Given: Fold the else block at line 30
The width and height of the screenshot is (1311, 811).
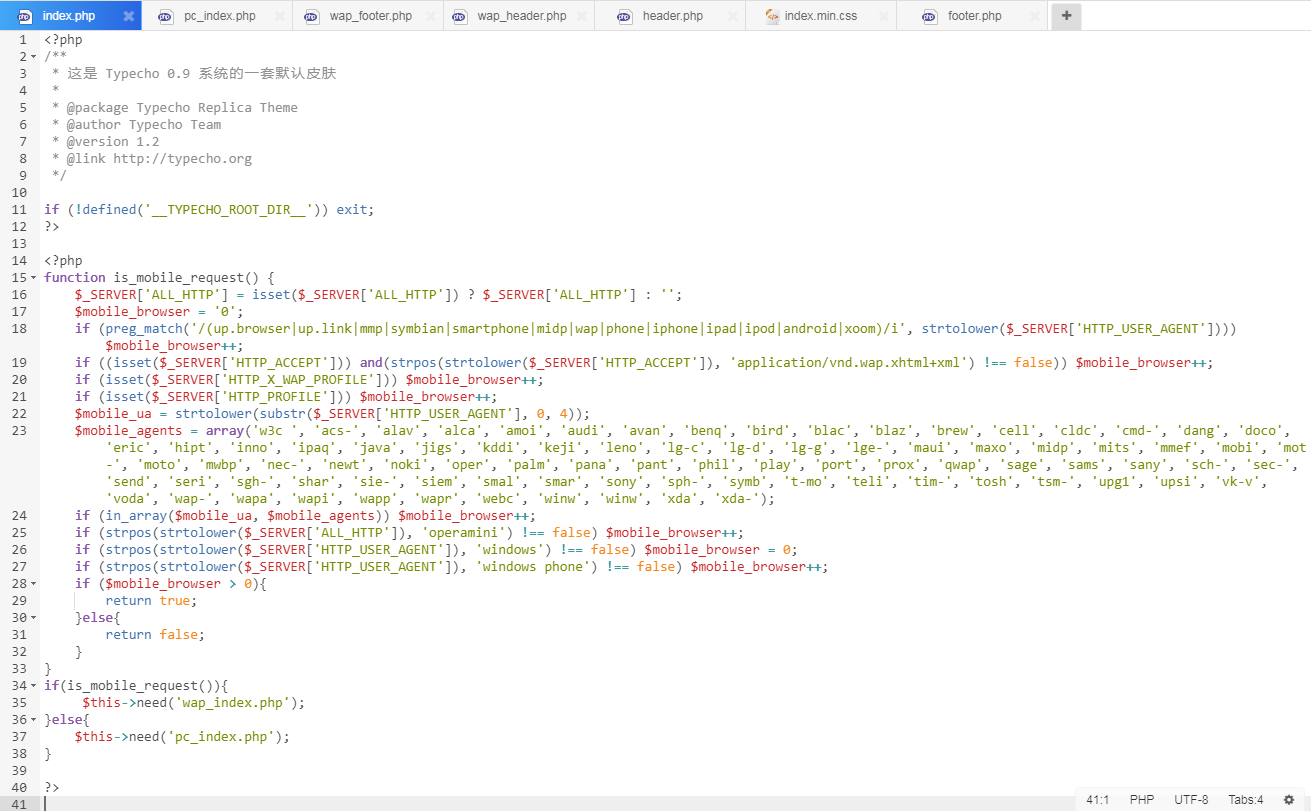Looking at the screenshot, I should point(35,618).
